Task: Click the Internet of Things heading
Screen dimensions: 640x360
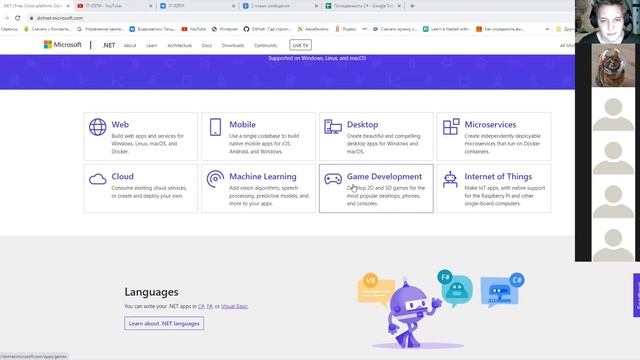Action: click(498, 176)
